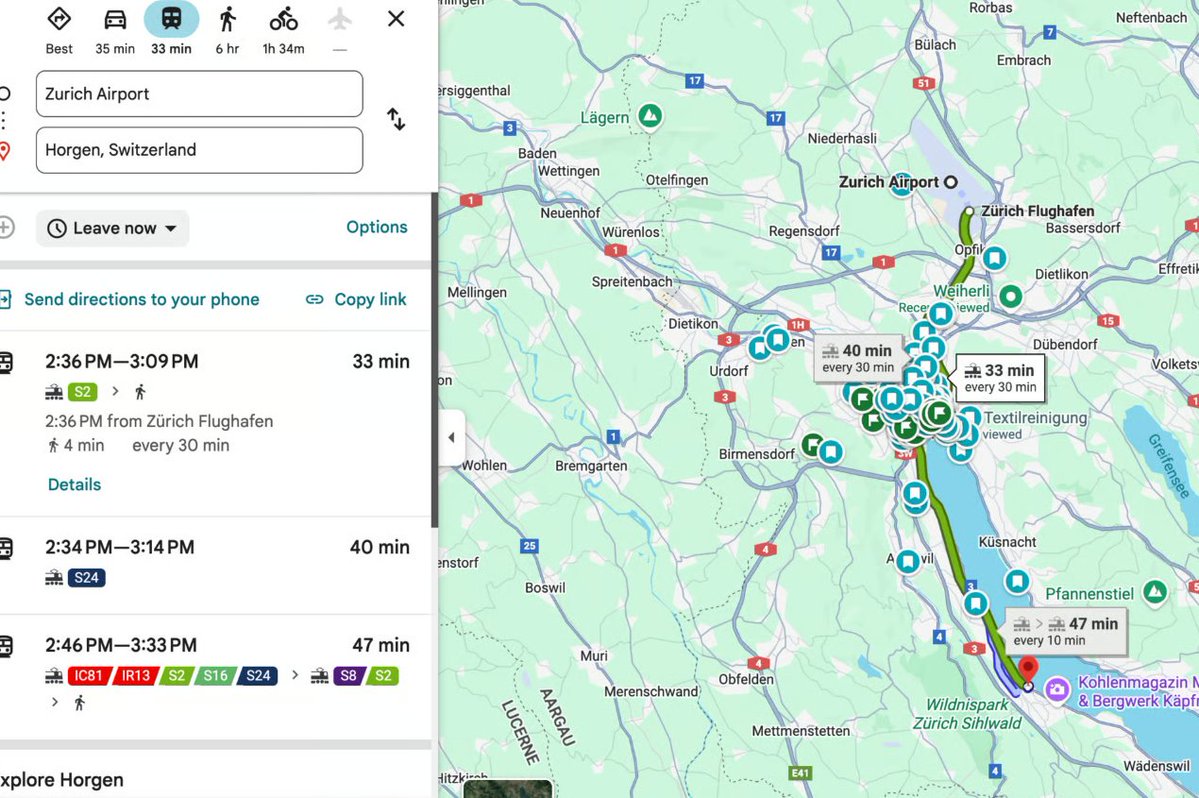Click the saved marker right of Birmensdorf
Viewport: 1199px width, 798px height.
click(x=830, y=452)
